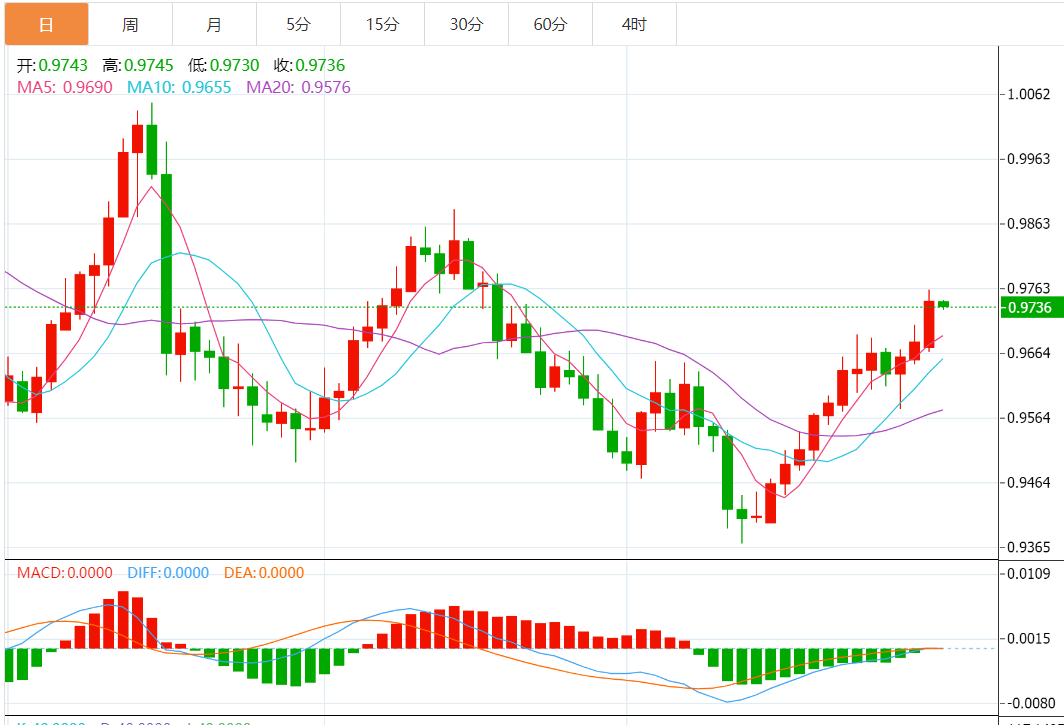Click the 收:0.9736 close price value

pos(309,65)
